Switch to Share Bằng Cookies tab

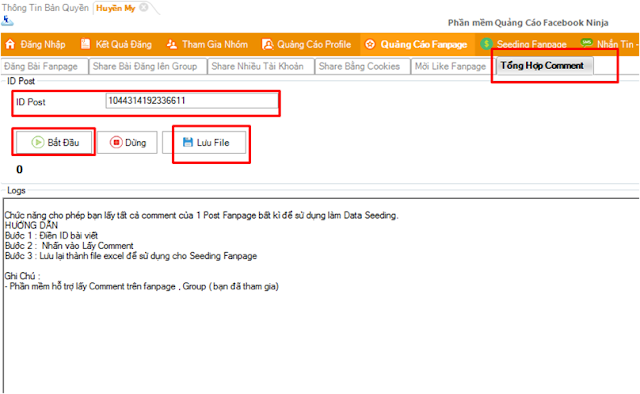pyautogui.click(x=362, y=66)
